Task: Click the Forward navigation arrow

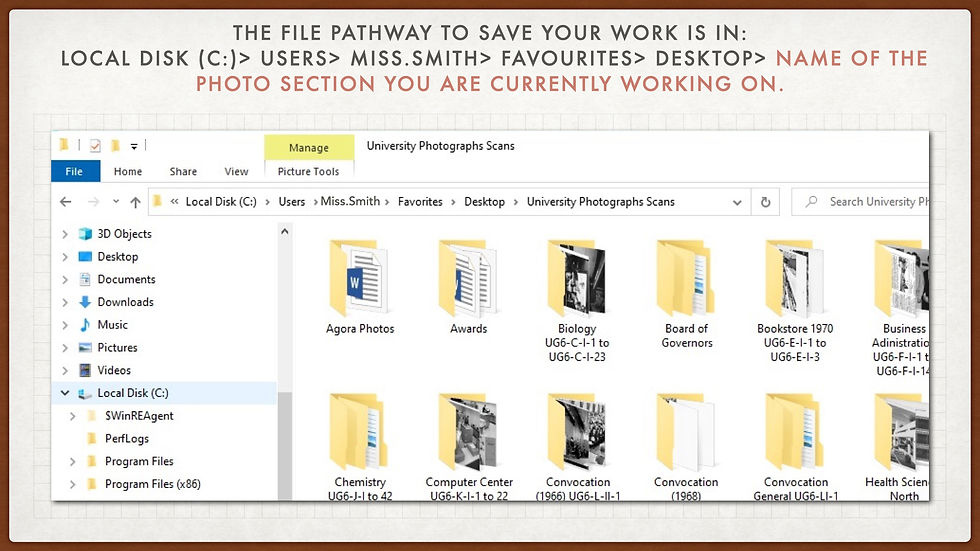Action: pyautogui.click(x=94, y=202)
